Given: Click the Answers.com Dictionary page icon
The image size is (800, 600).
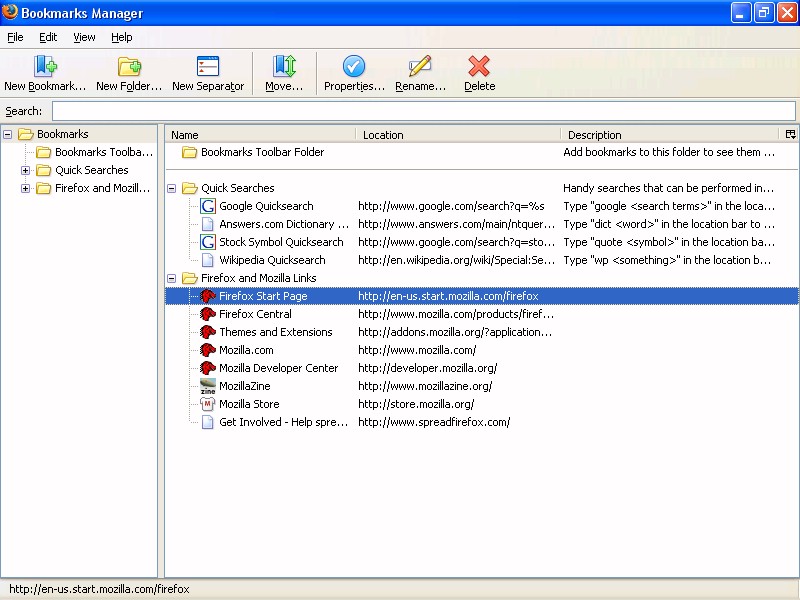Looking at the screenshot, I should click(x=208, y=224).
